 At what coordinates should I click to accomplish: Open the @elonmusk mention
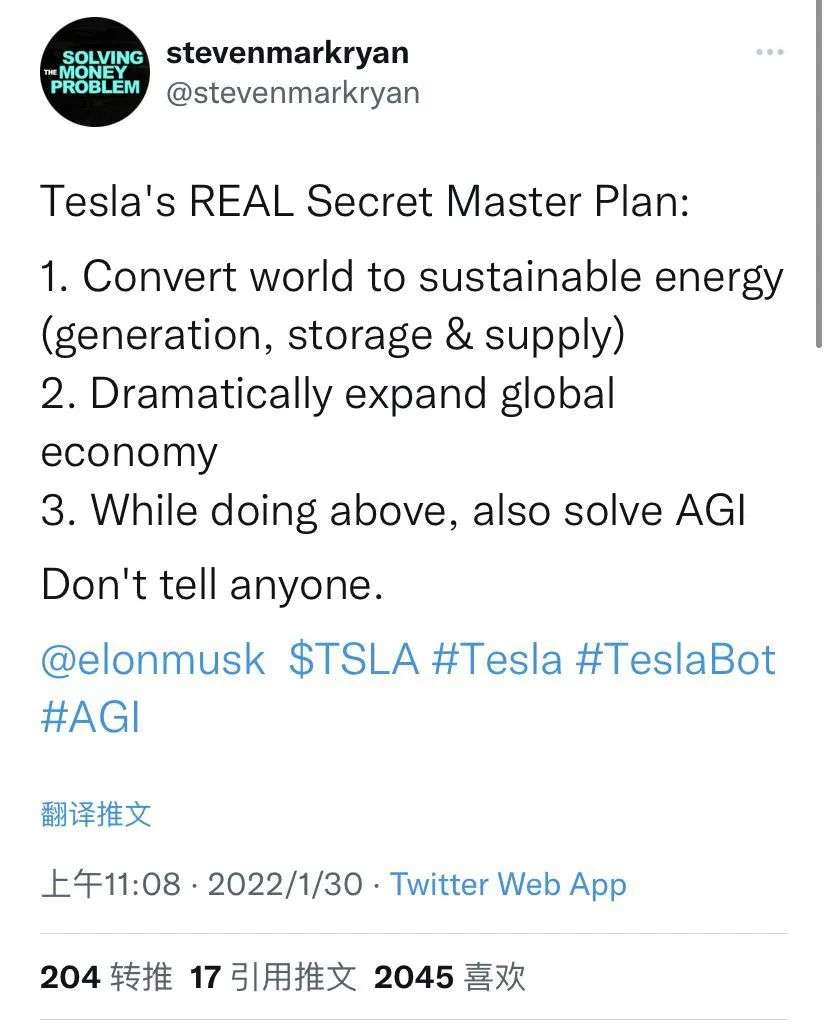(153, 659)
